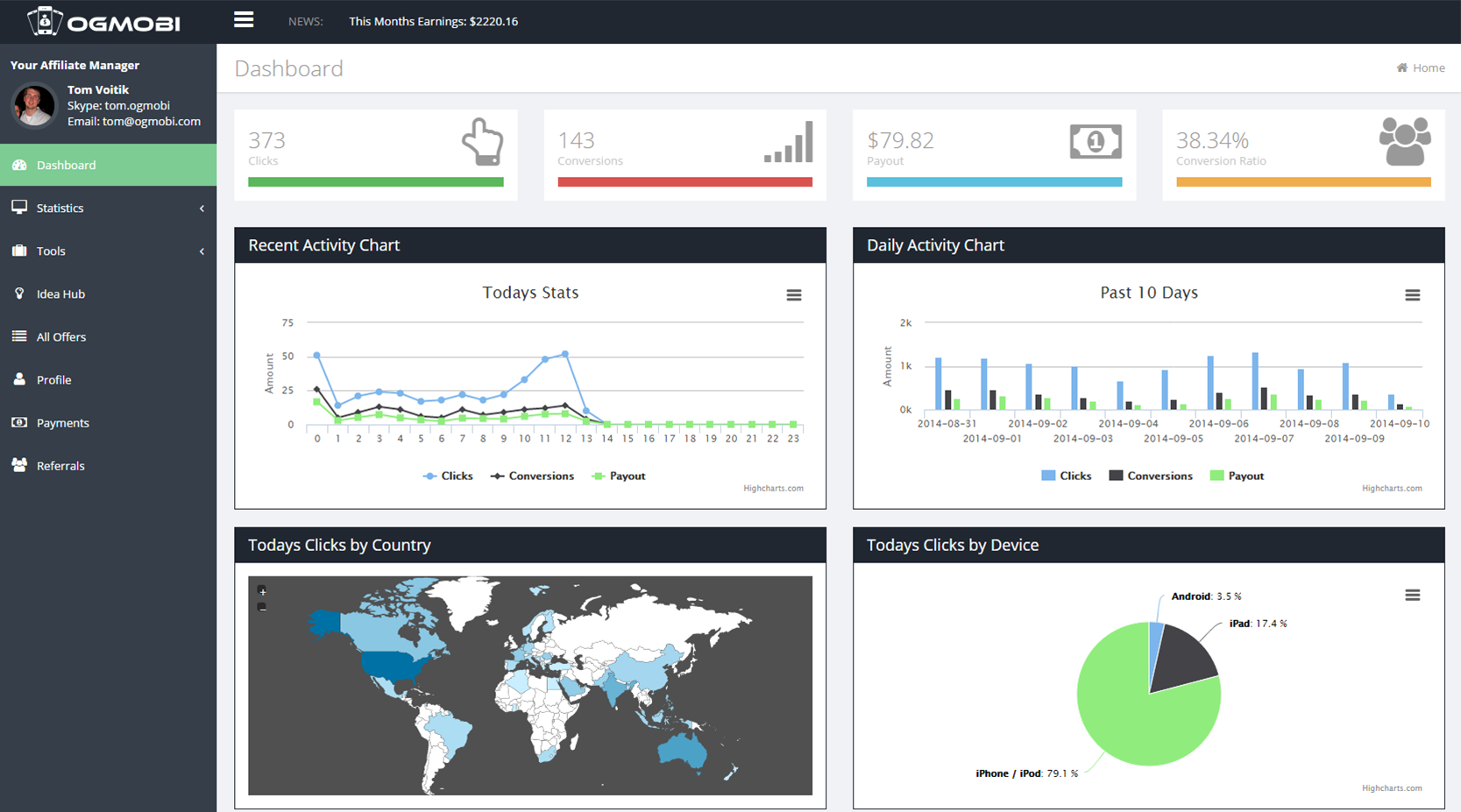Viewport: 1461px width, 812px height.
Task: Zoom in on the country clicks map
Action: tap(262, 591)
